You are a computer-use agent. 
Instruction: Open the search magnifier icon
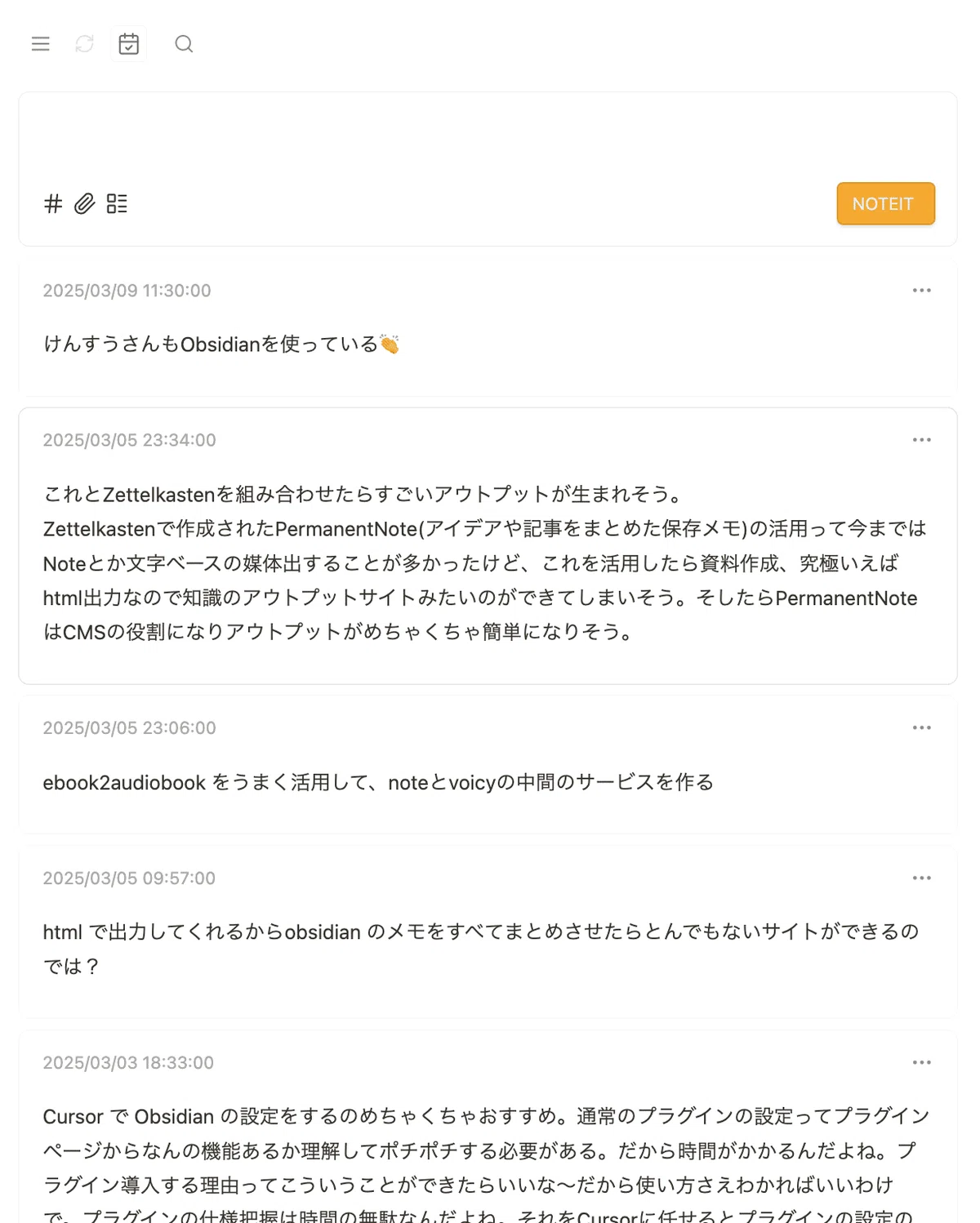pos(184,44)
